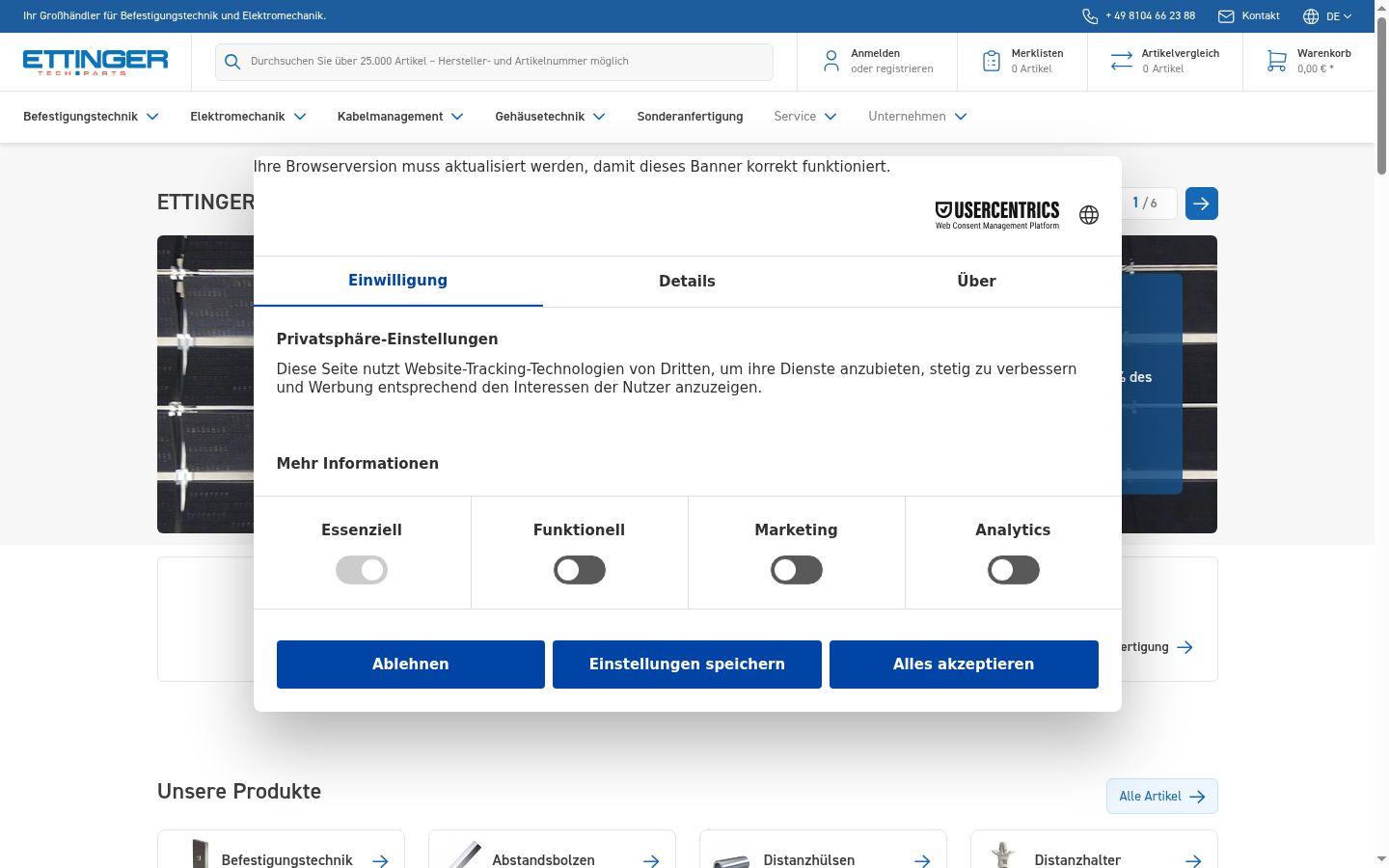Open Sonderanfertigung menu item

(690, 117)
